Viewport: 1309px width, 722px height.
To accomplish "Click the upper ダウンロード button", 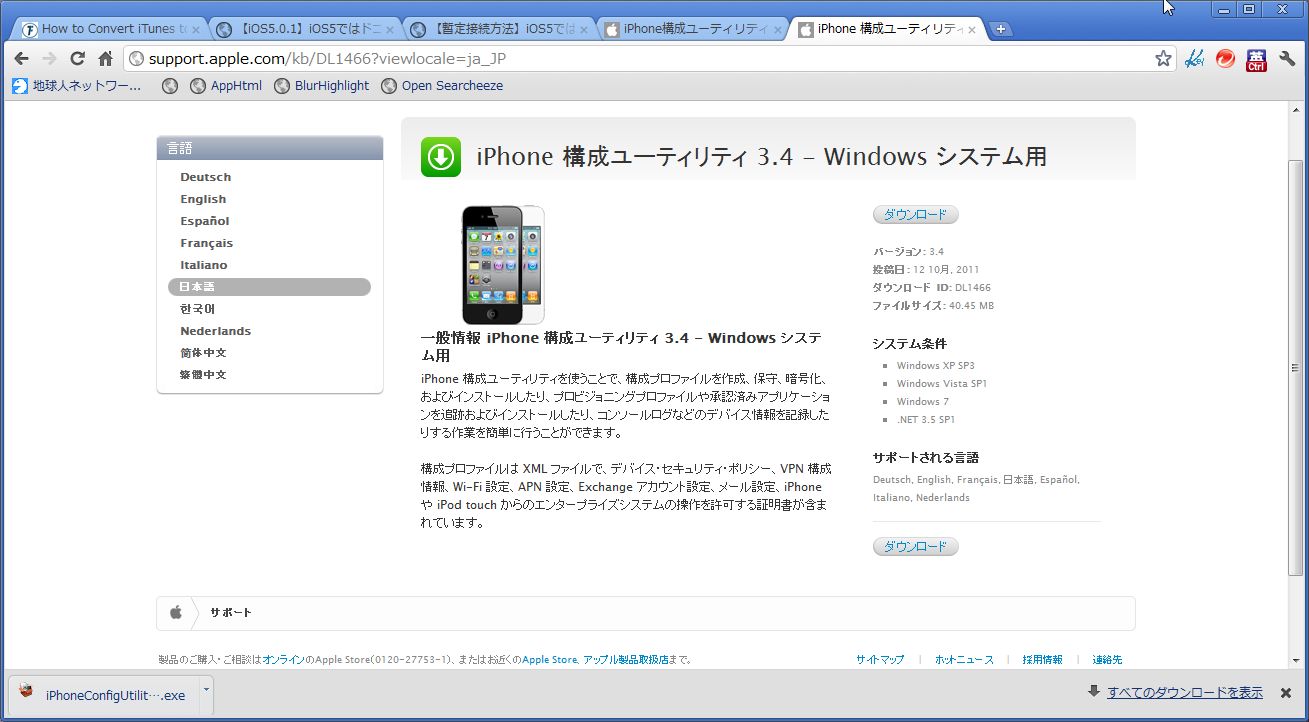I will click(x=915, y=215).
